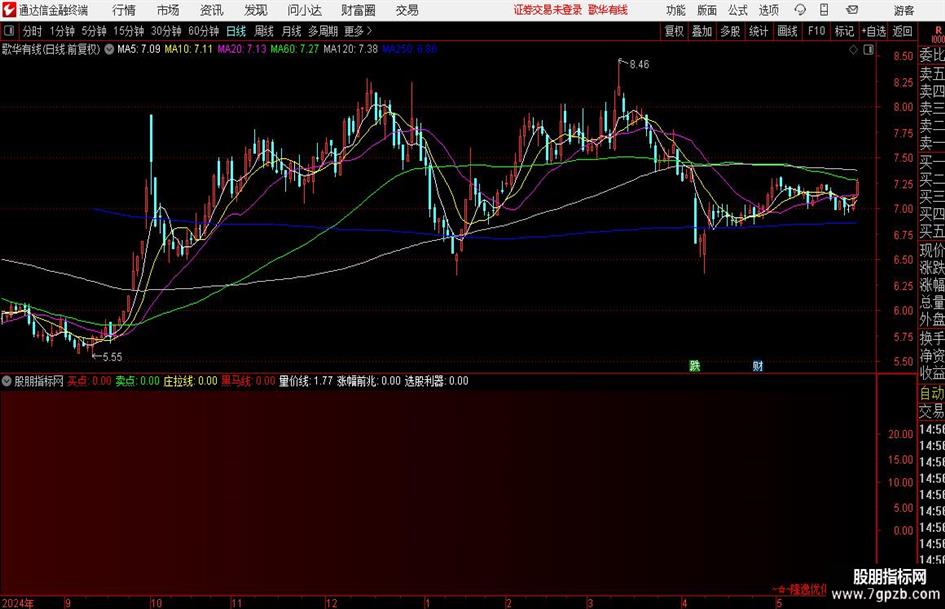
Task: Click 歌华有线 stock name in title bar
Action: pyautogui.click(x=608, y=10)
